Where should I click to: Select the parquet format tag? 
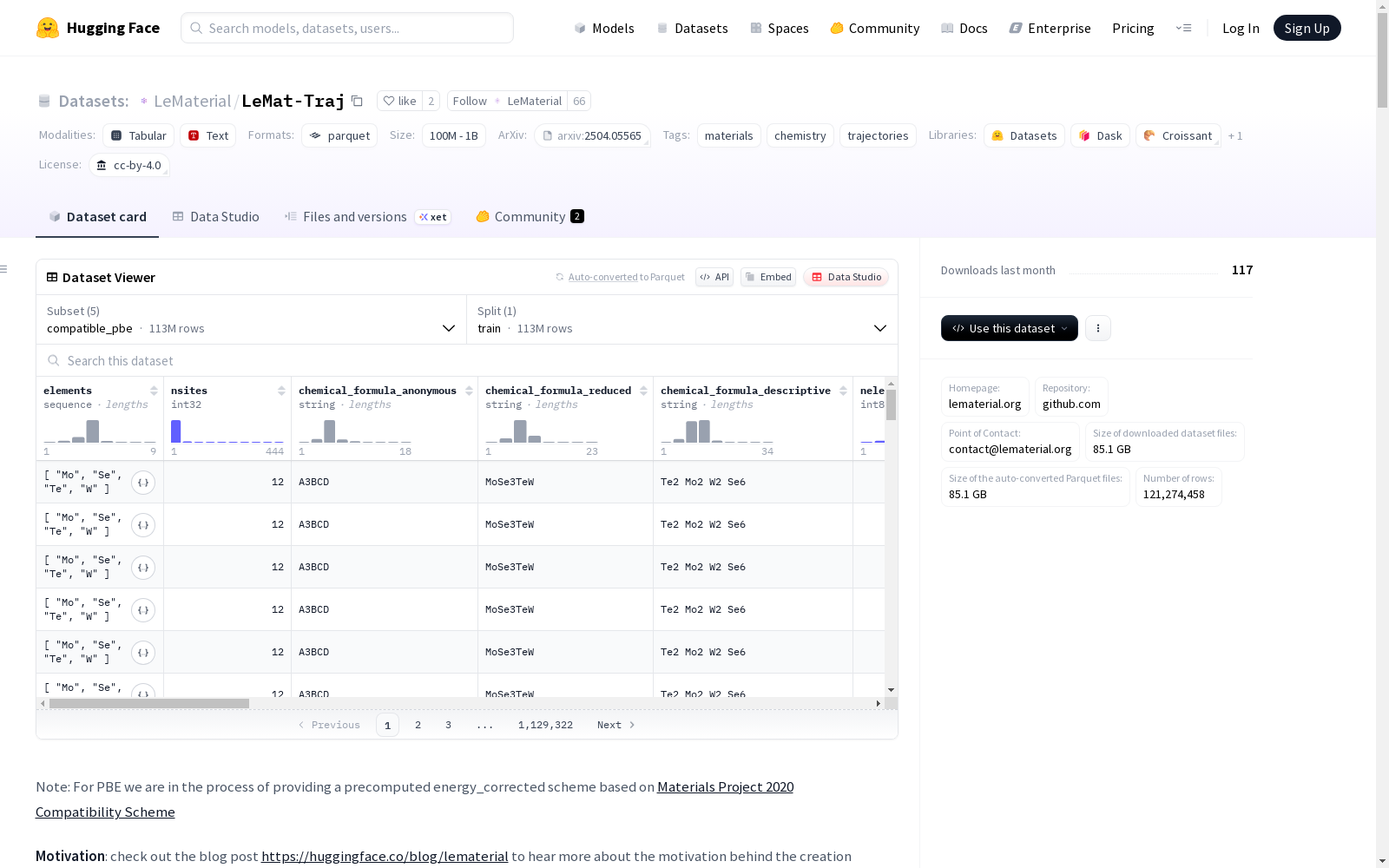click(339, 135)
